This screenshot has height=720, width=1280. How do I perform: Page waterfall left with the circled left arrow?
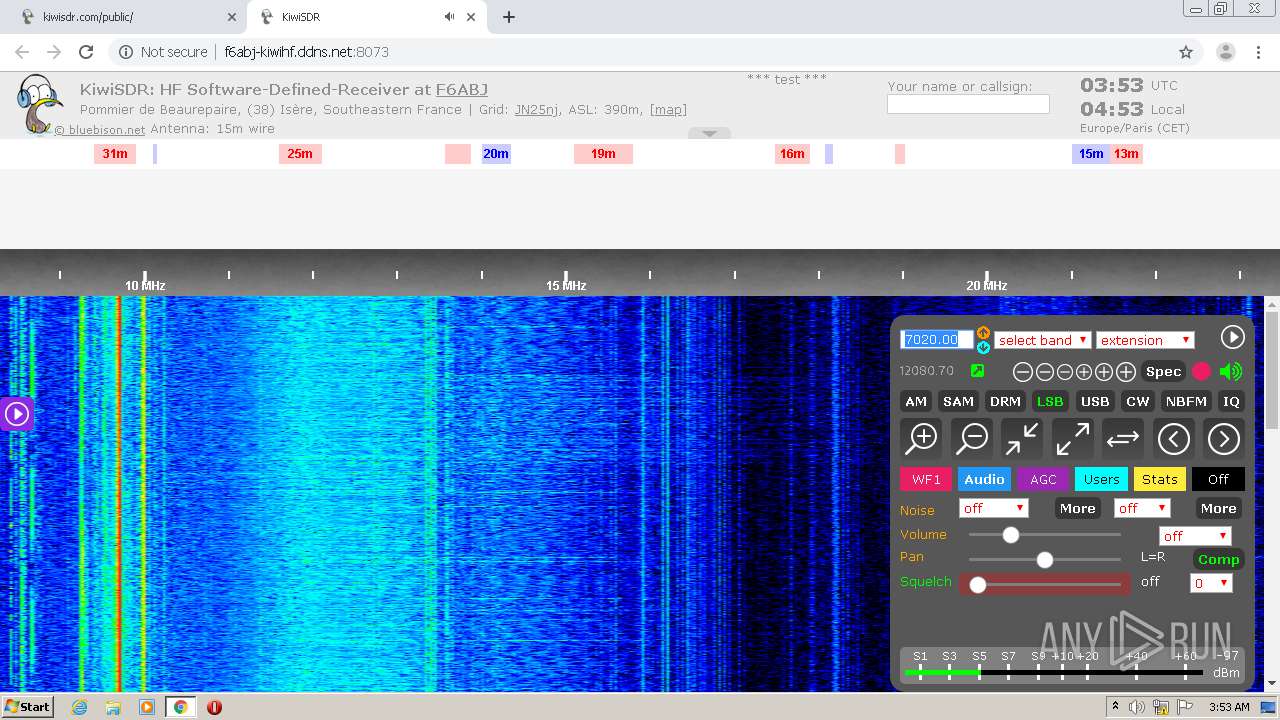point(1174,438)
